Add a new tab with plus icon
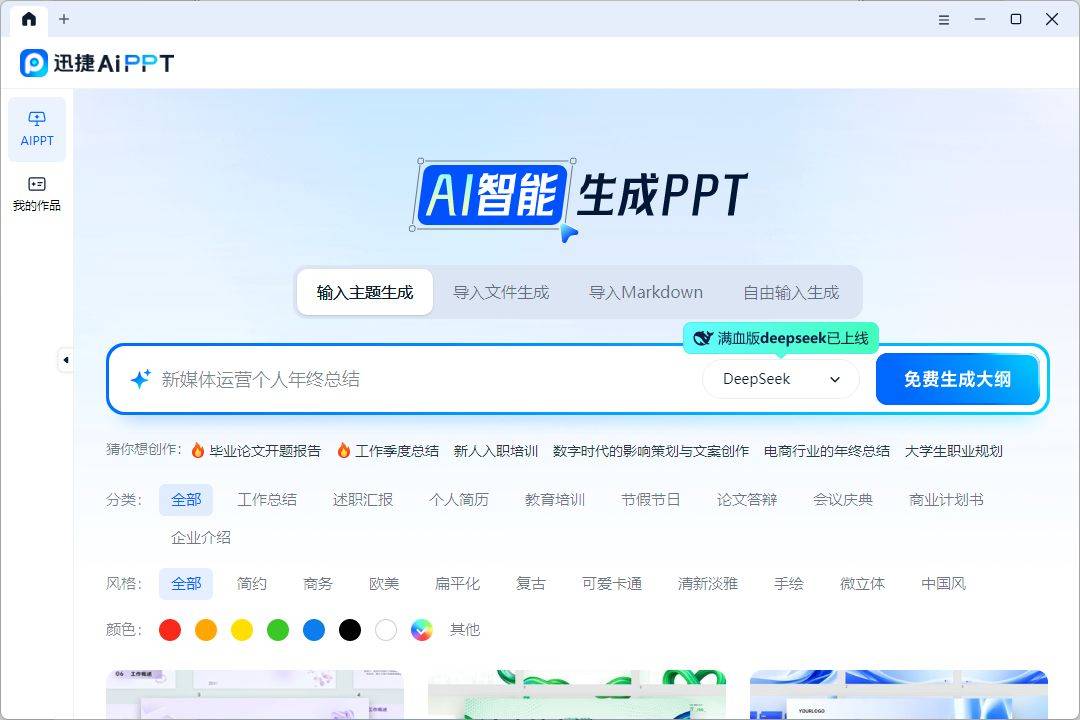 tap(64, 19)
